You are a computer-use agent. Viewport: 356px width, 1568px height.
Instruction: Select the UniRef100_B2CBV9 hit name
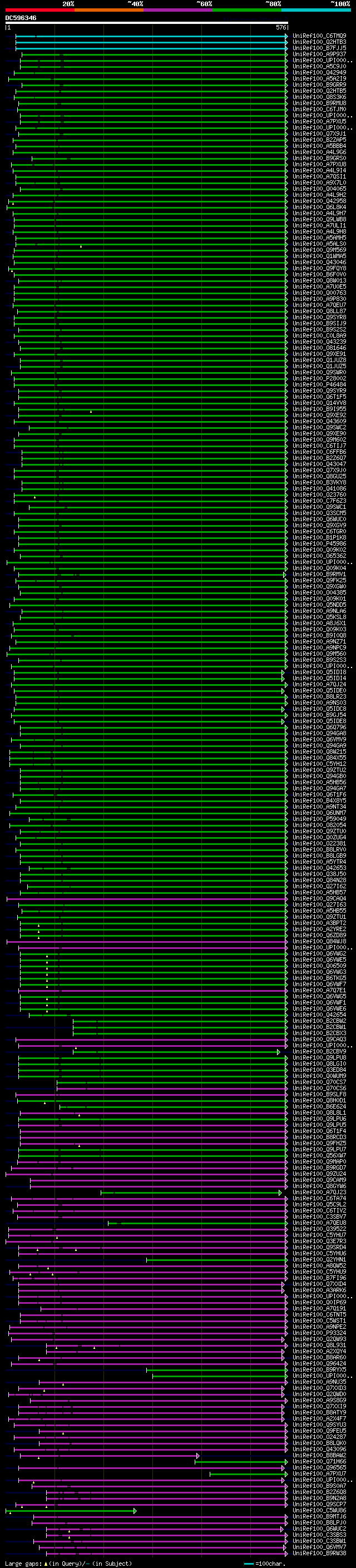coord(319,1051)
